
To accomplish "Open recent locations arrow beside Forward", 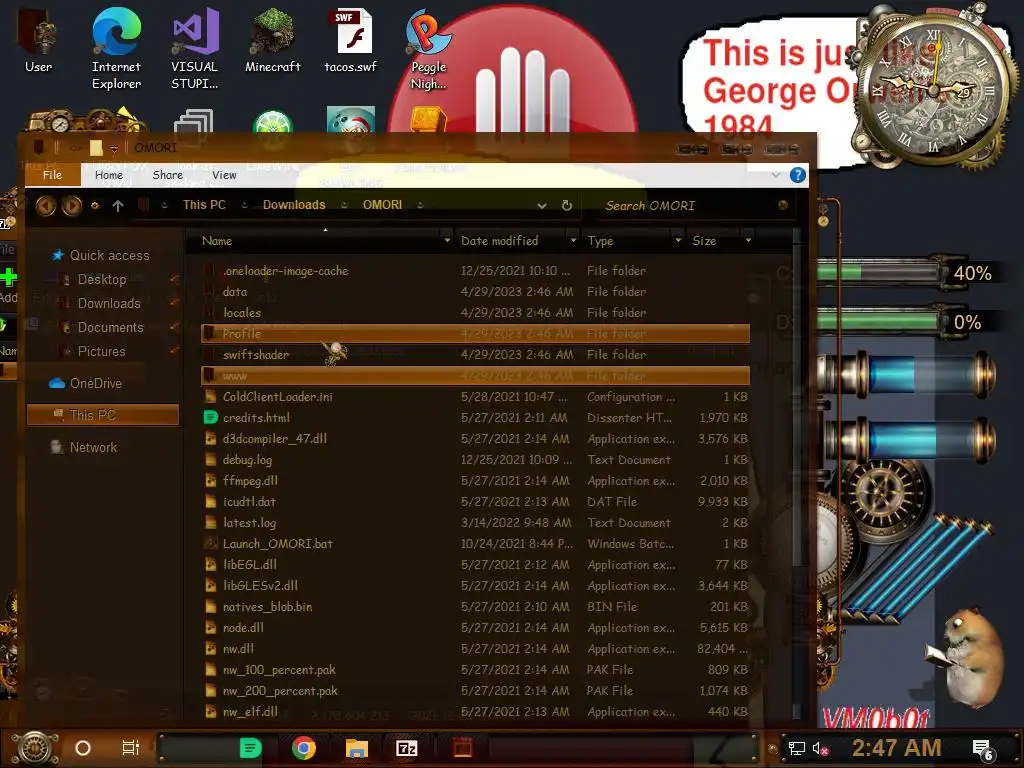I will point(95,206).
